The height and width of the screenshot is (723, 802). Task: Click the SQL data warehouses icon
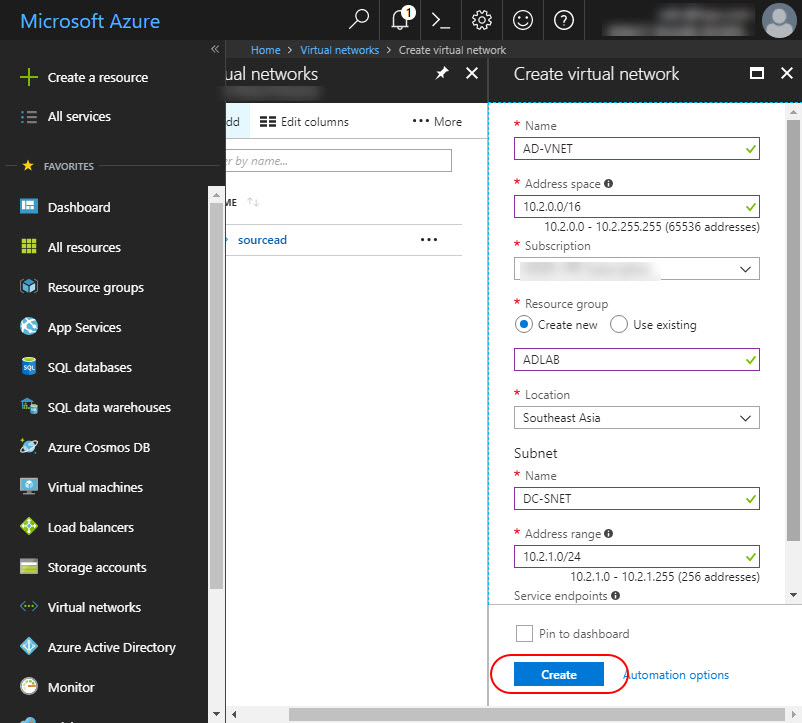pyautogui.click(x=29, y=406)
